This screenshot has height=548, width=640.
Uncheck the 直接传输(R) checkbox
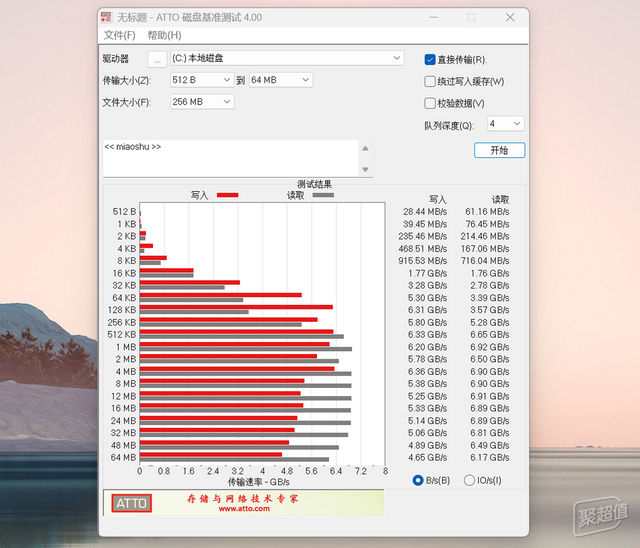pos(430,60)
